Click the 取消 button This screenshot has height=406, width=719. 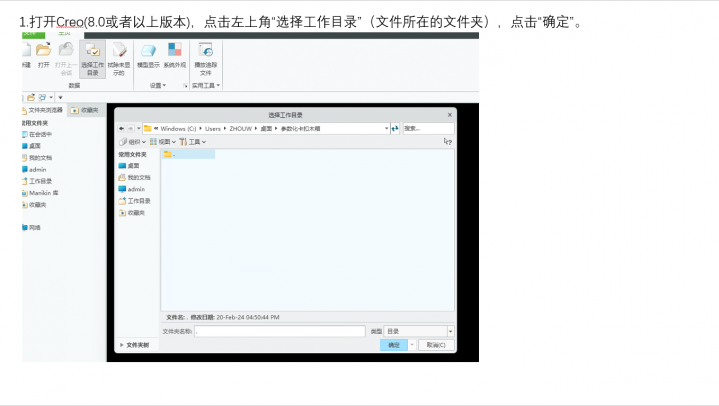pyautogui.click(x=435, y=345)
